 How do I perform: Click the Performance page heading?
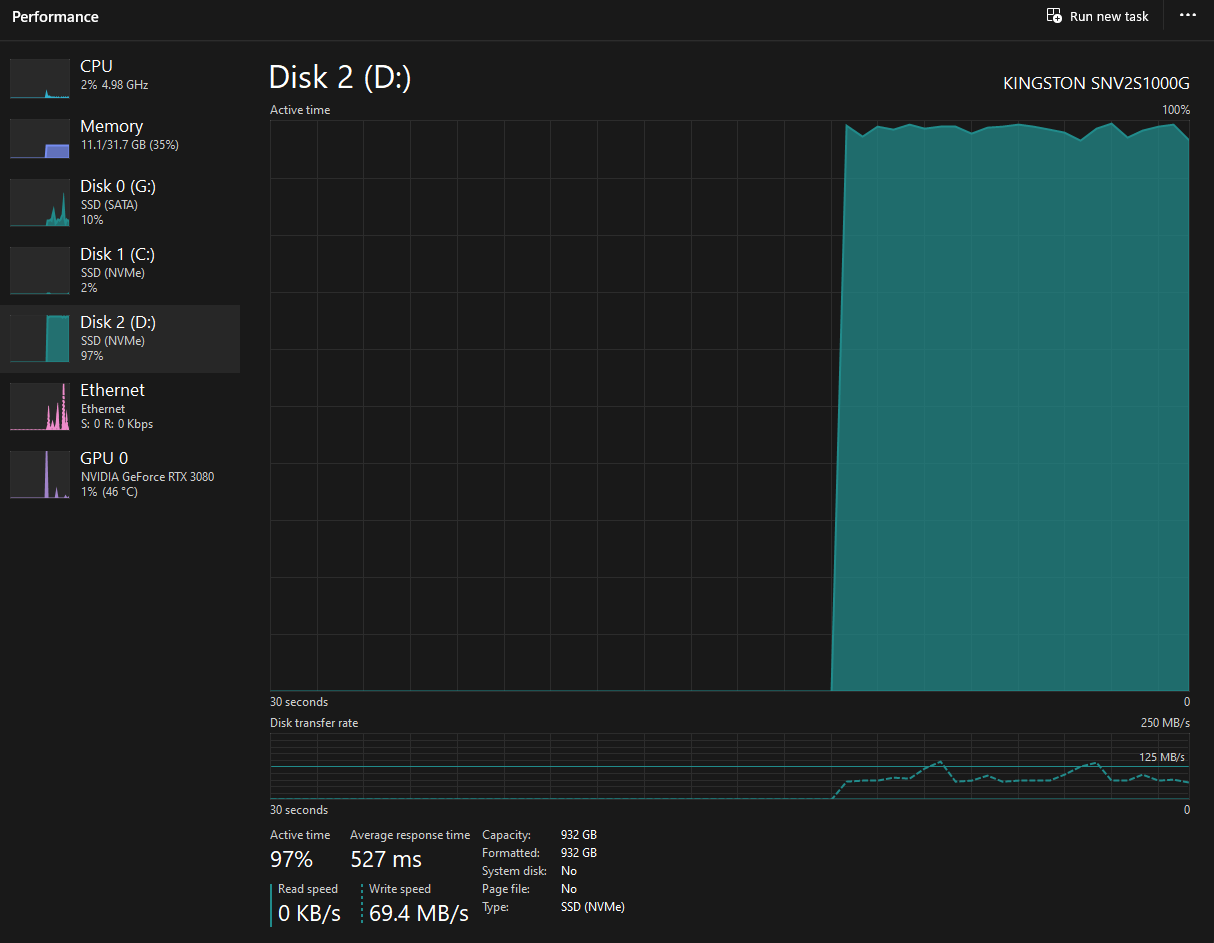click(x=55, y=17)
